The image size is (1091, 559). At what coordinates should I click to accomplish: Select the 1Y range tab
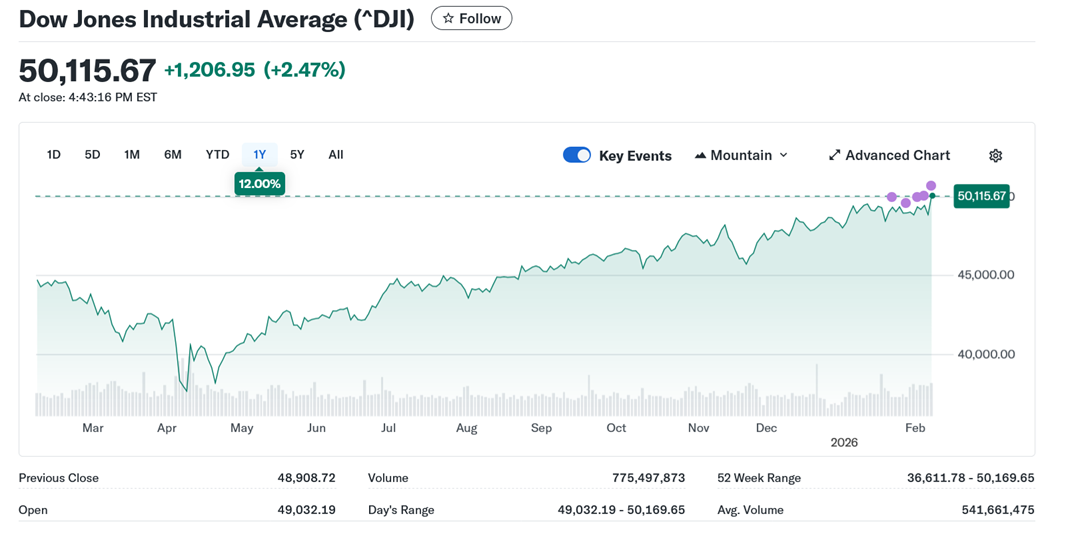point(260,155)
